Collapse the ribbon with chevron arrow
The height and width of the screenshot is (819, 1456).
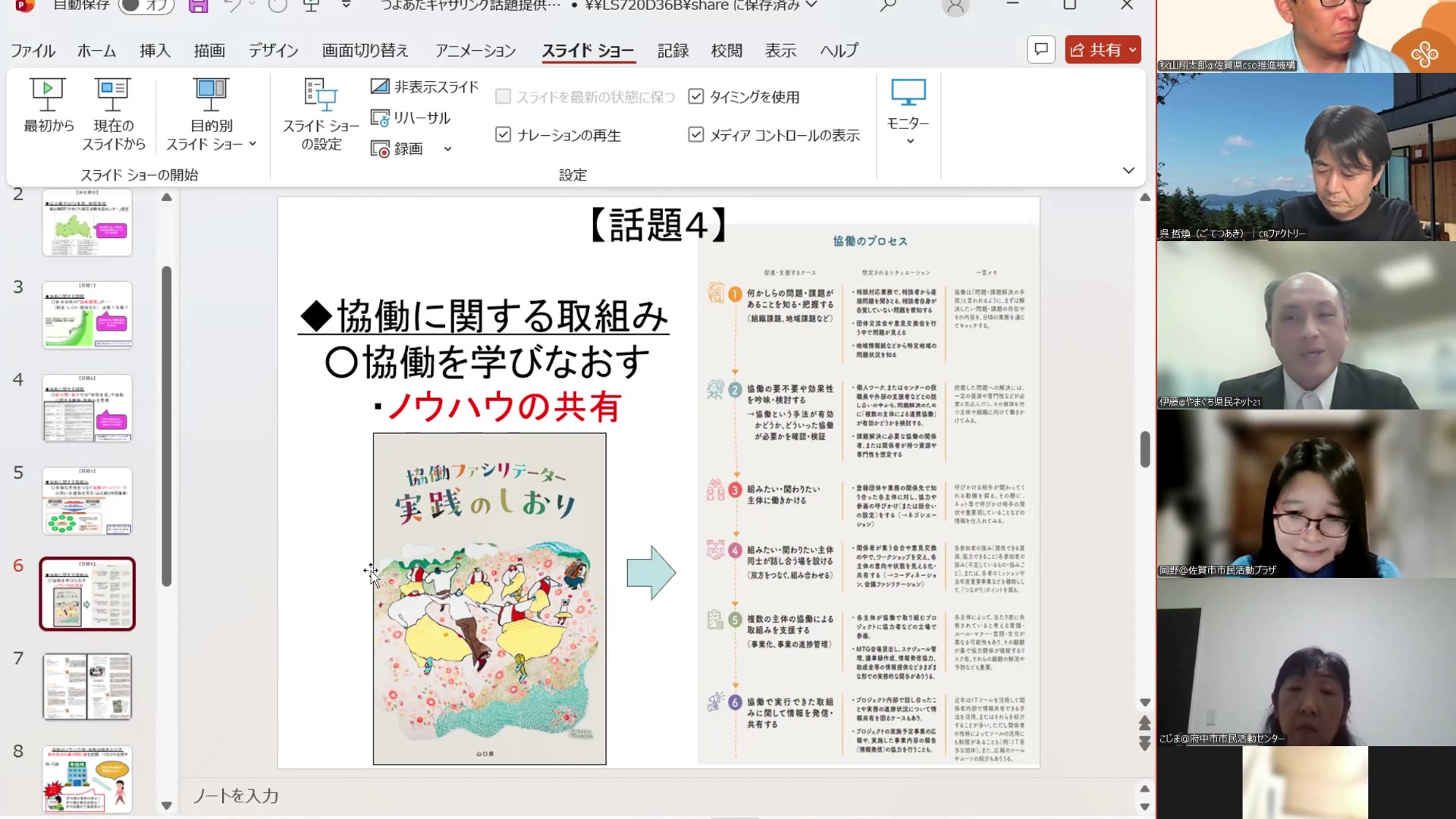(1128, 171)
